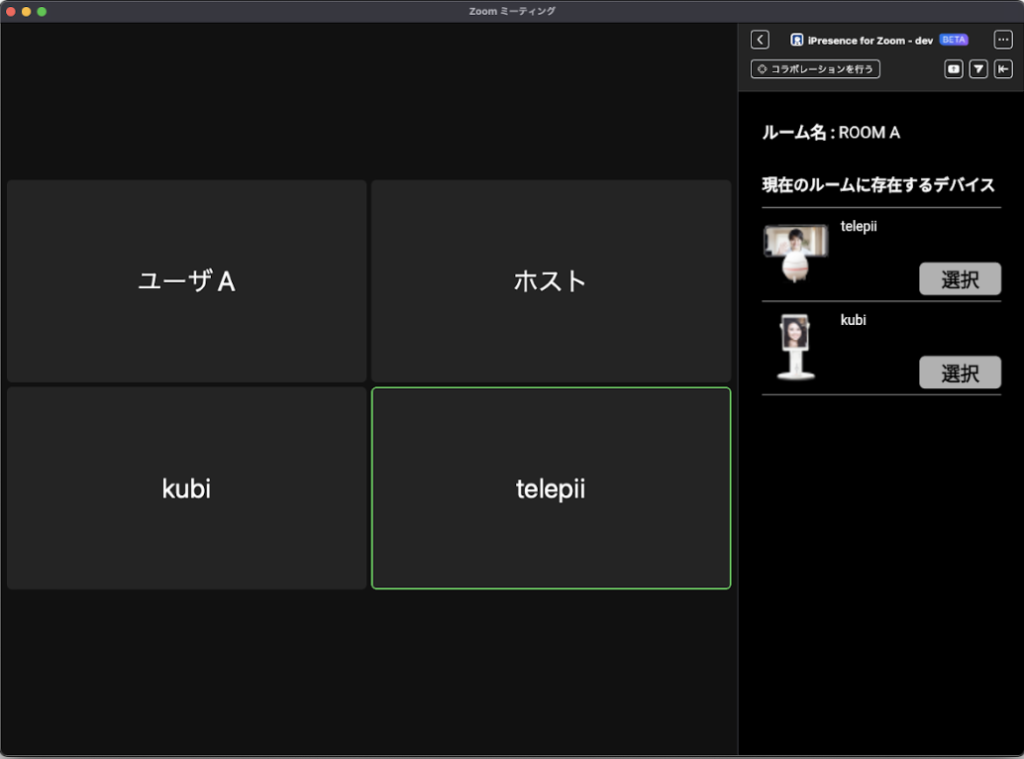Open the more options ellipsis menu
Image resolution: width=1024 pixels, height=759 pixels.
tap(1003, 40)
